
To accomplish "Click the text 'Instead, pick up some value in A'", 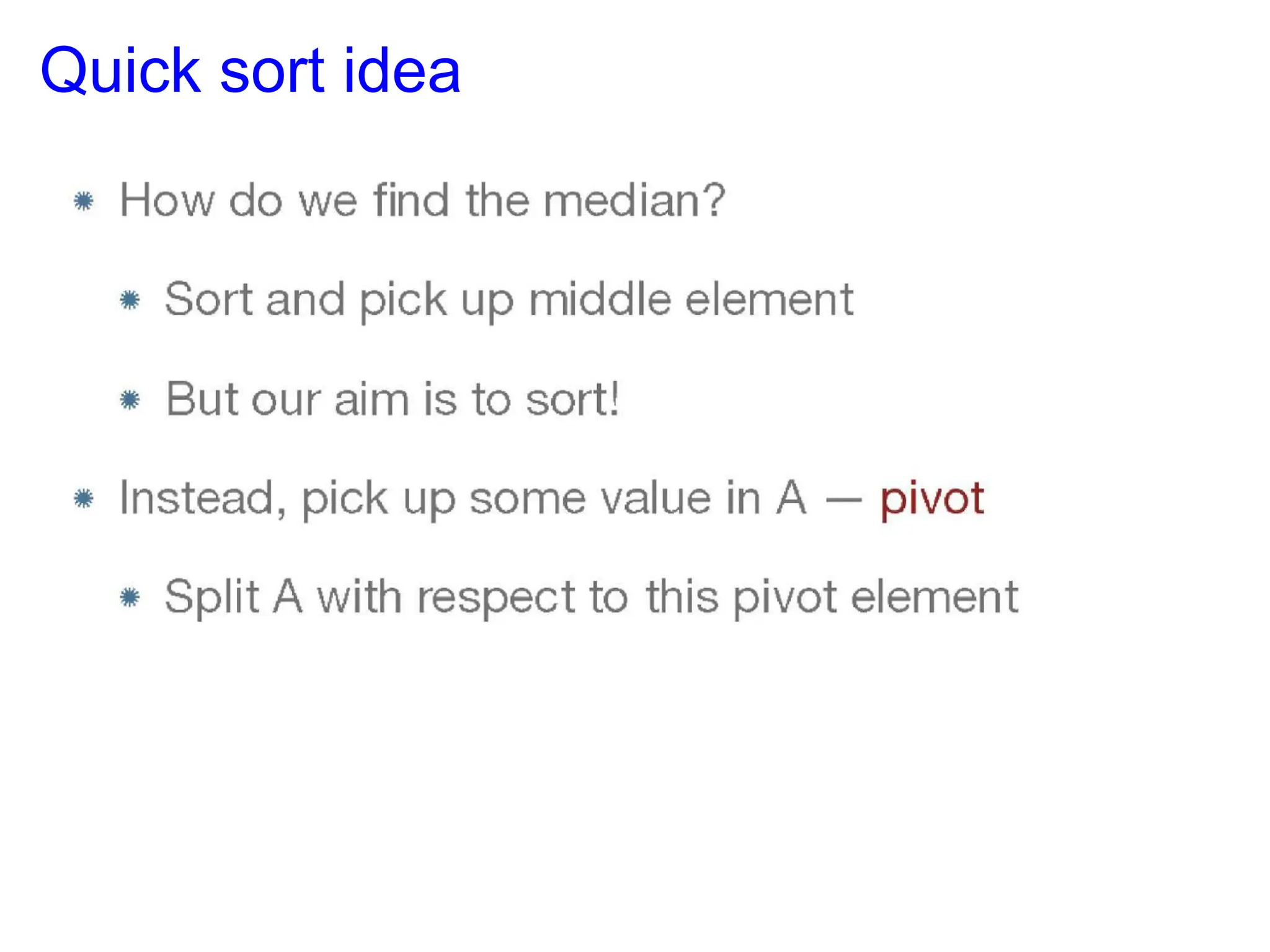I will [x=463, y=499].
